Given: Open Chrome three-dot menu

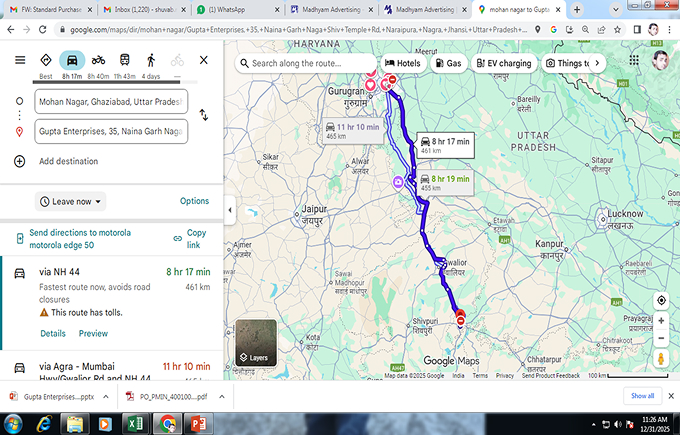Looking at the screenshot, I should click(670, 29).
